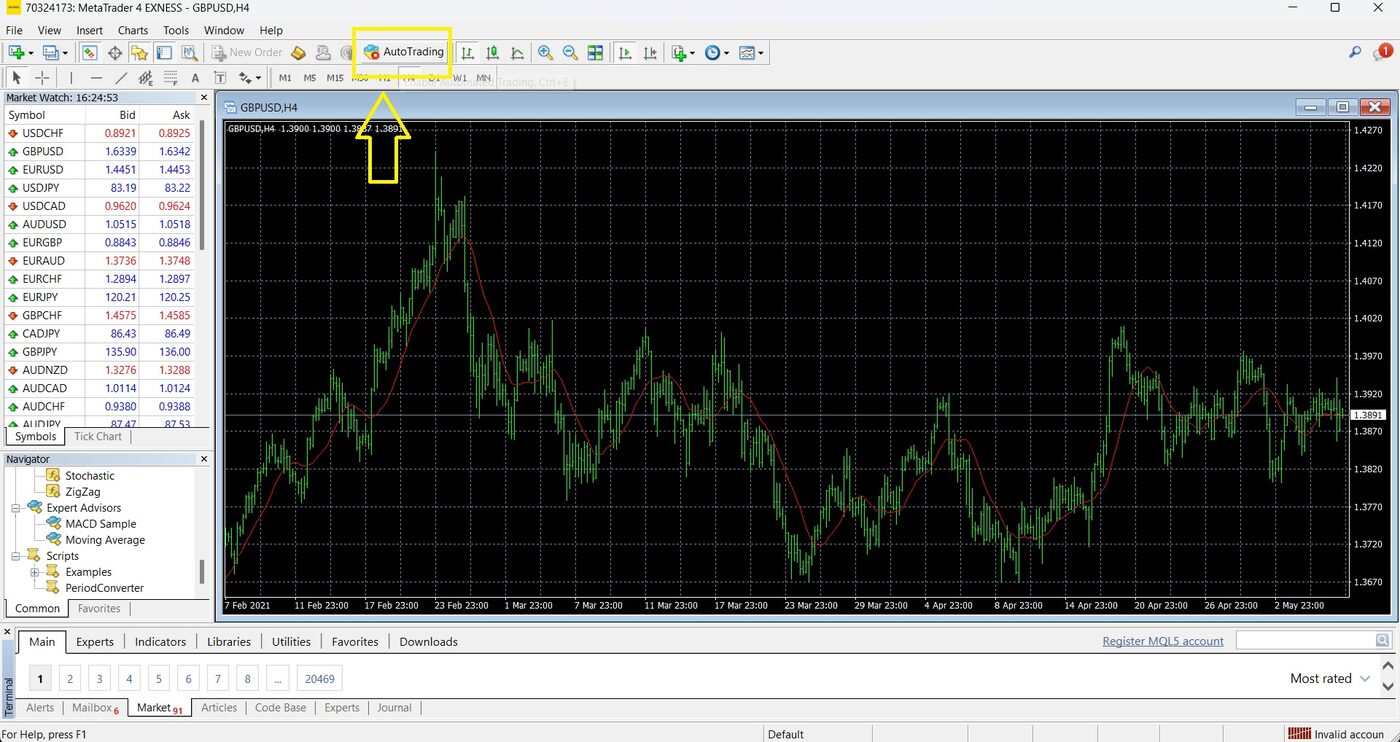Select MACD Sample expert advisor

coord(100,524)
